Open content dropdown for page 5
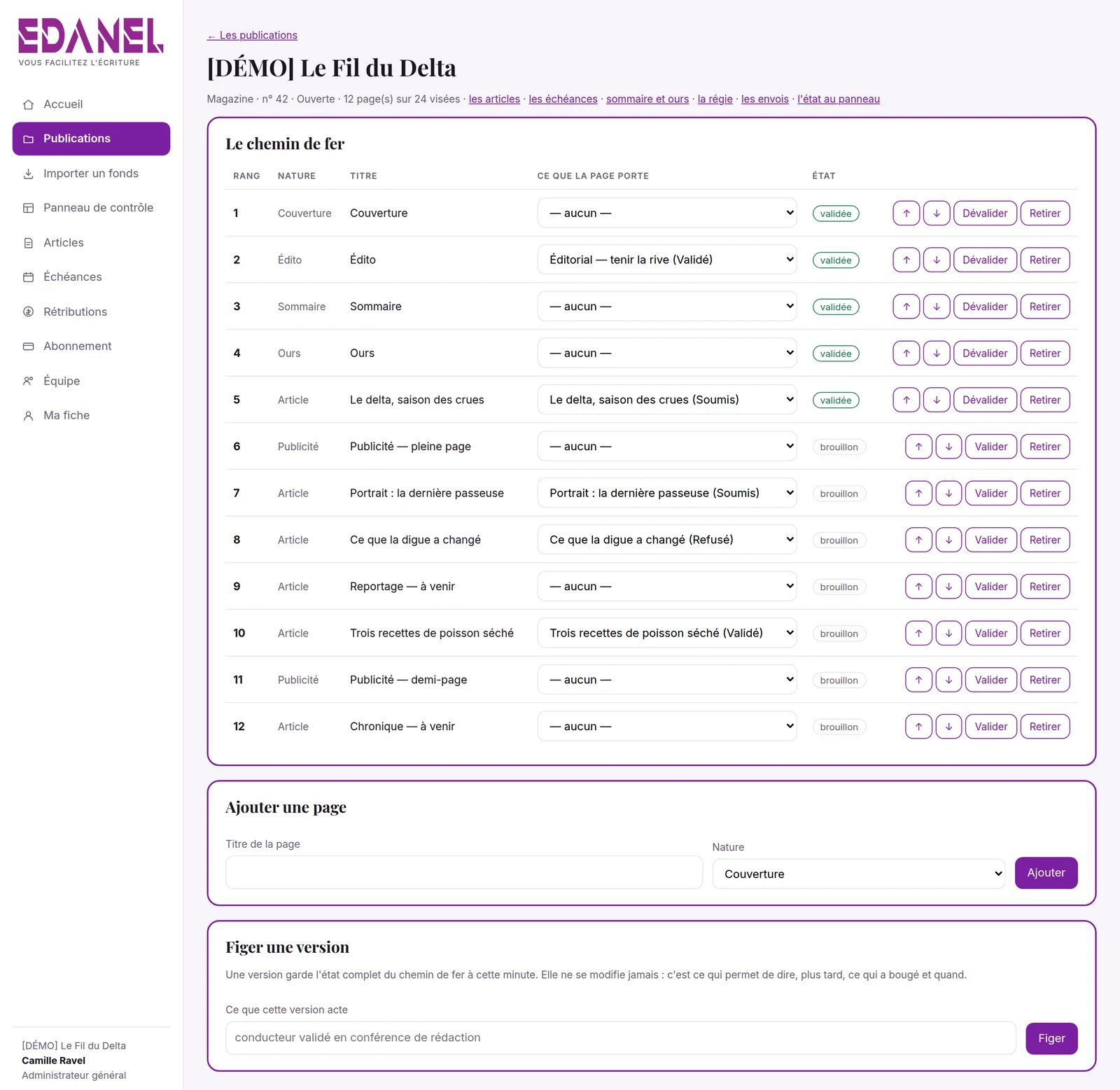This screenshot has width=1120, height=1090. pyautogui.click(x=667, y=400)
